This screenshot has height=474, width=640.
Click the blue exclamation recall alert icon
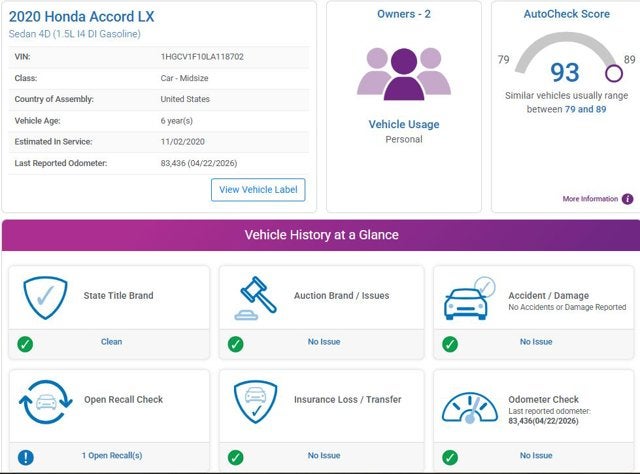point(26,457)
